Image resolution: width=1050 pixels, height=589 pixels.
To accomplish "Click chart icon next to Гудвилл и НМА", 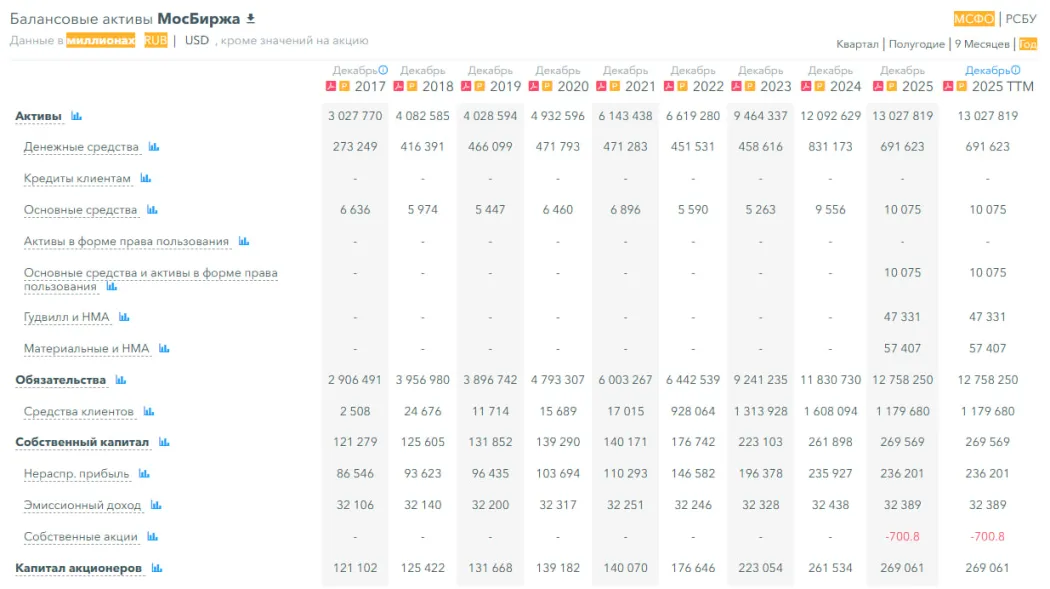I will coord(124,317).
